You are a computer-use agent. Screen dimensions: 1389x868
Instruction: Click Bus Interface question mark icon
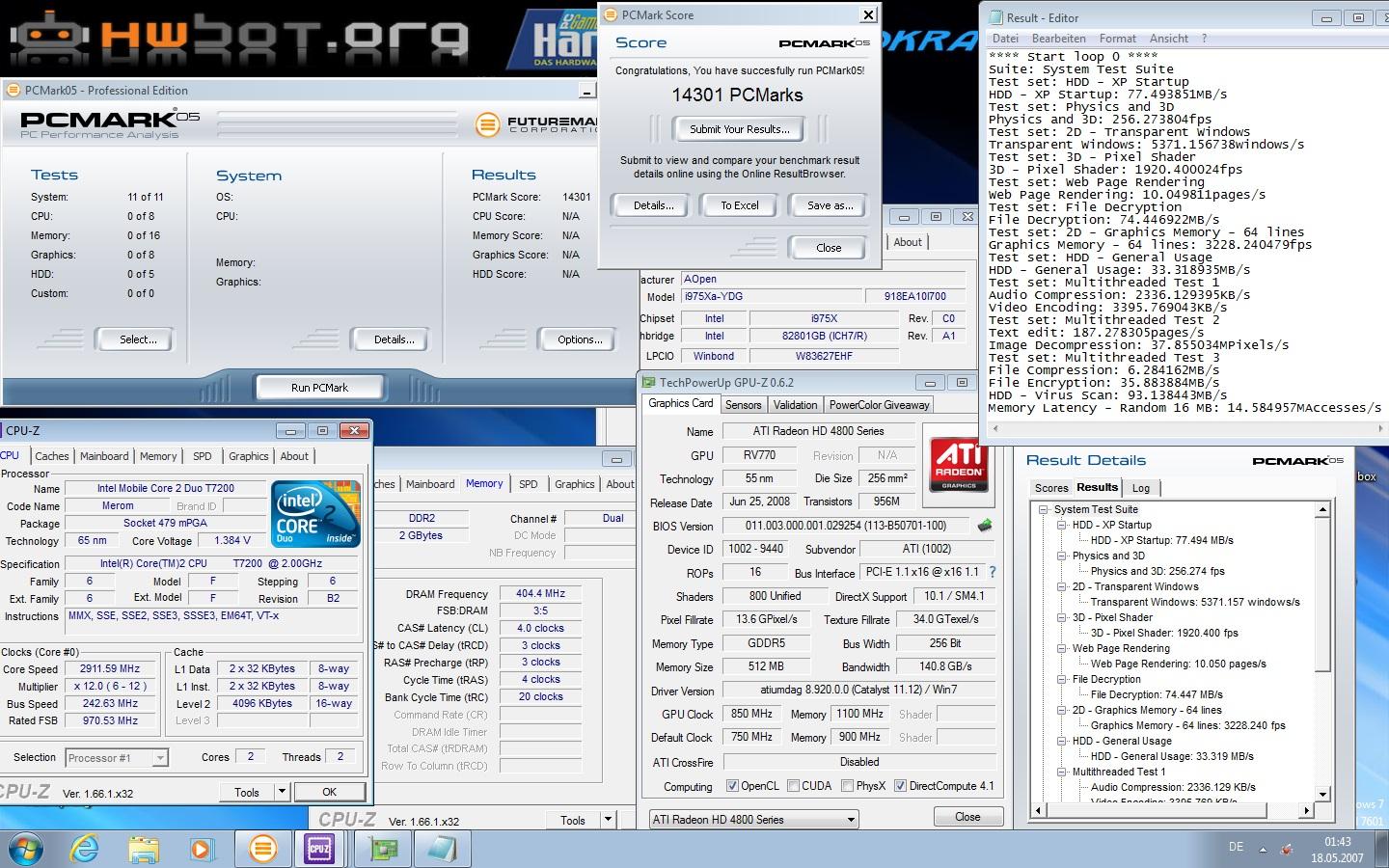(x=992, y=572)
